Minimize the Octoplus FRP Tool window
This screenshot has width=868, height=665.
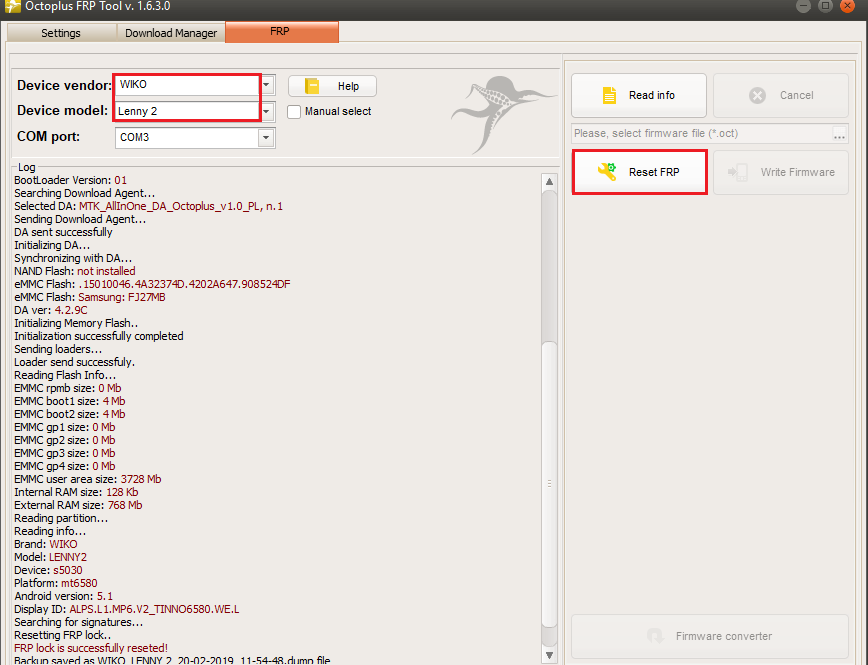803,6
